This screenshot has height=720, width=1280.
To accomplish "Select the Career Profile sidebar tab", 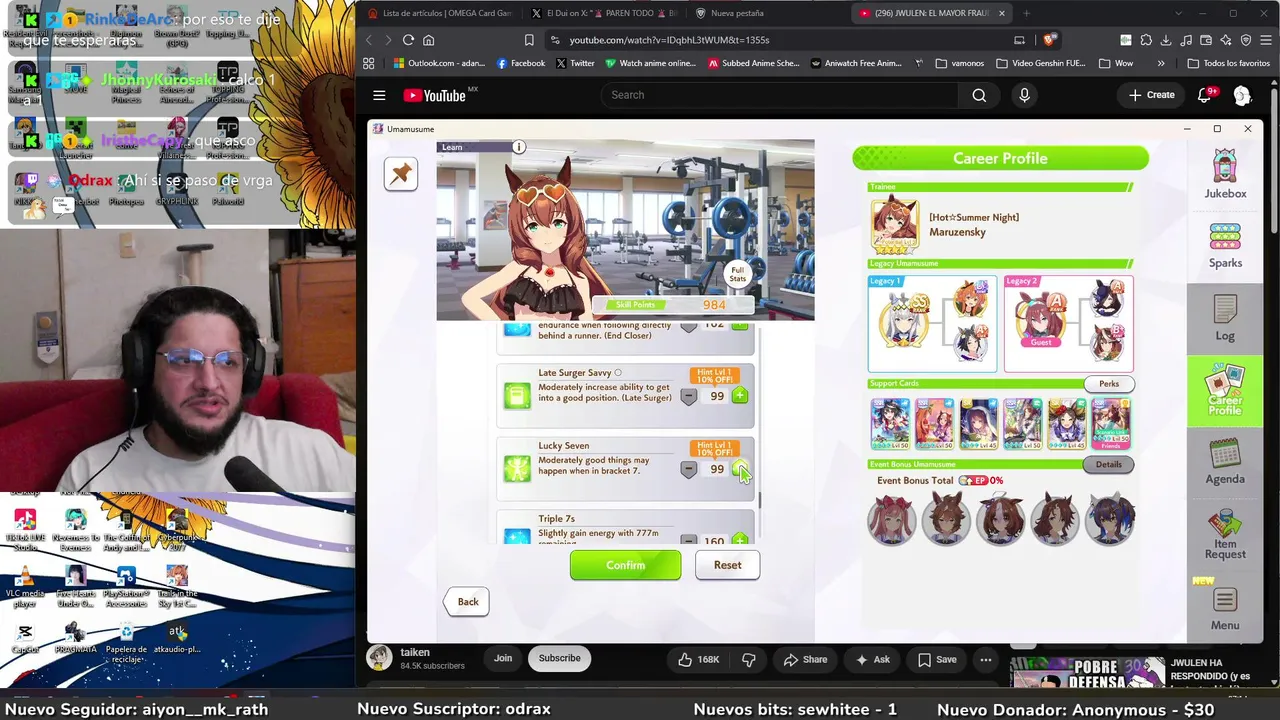I will (x=1225, y=390).
